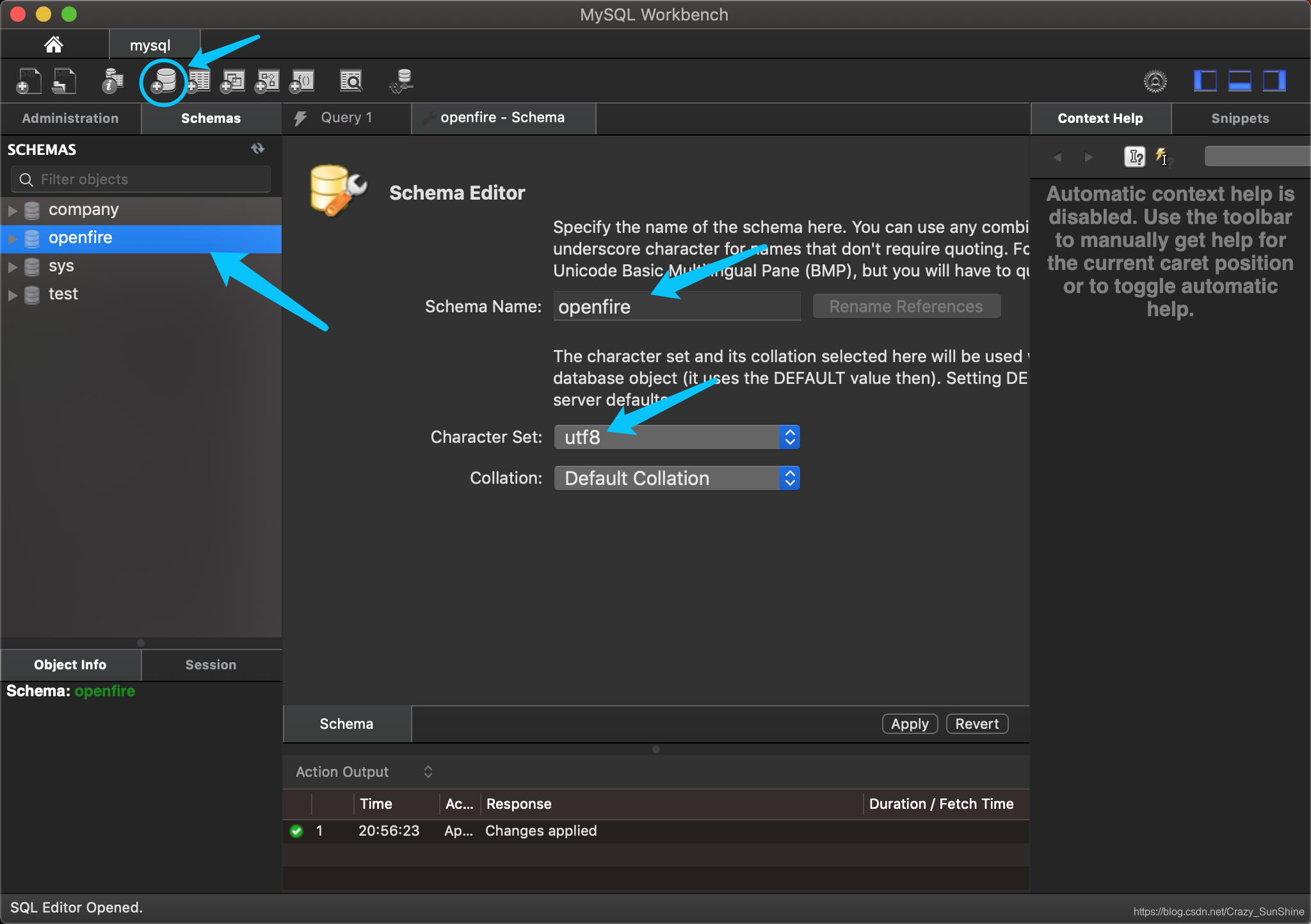Click the company schema database icon
The width and height of the screenshot is (1311, 924).
click(32, 210)
